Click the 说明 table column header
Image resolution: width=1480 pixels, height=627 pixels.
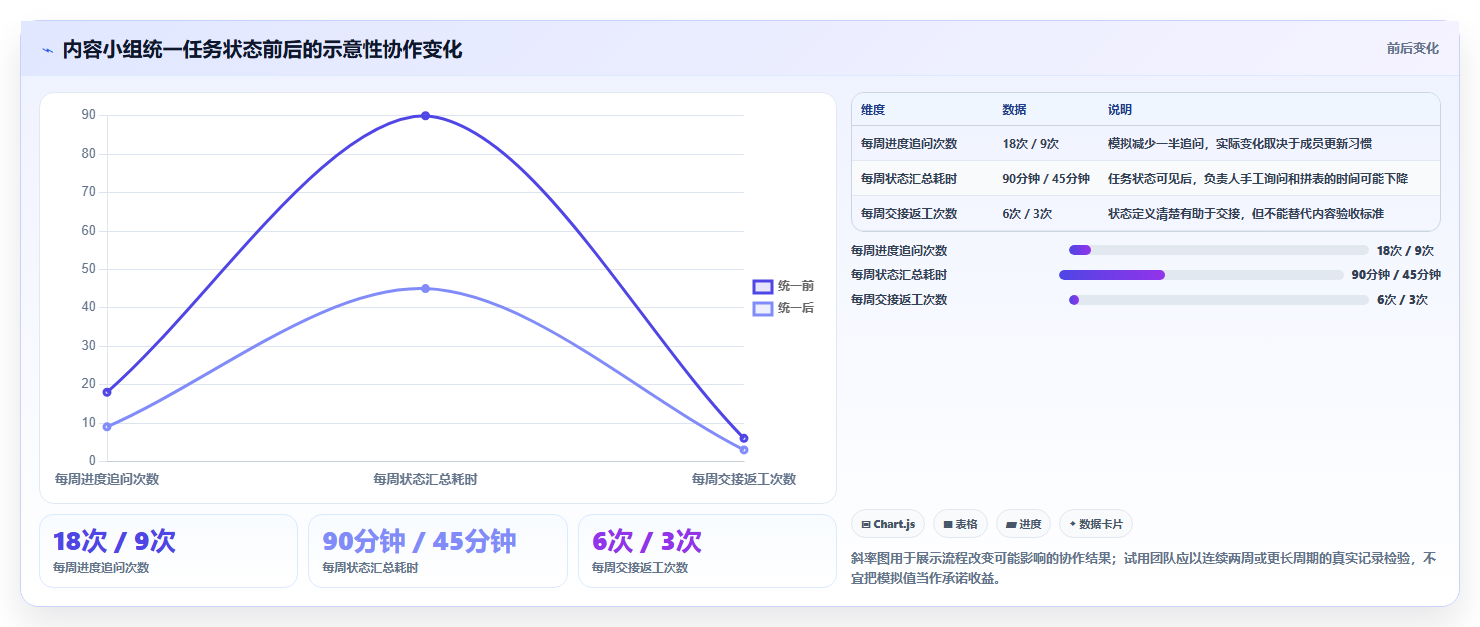(x=1120, y=110)
